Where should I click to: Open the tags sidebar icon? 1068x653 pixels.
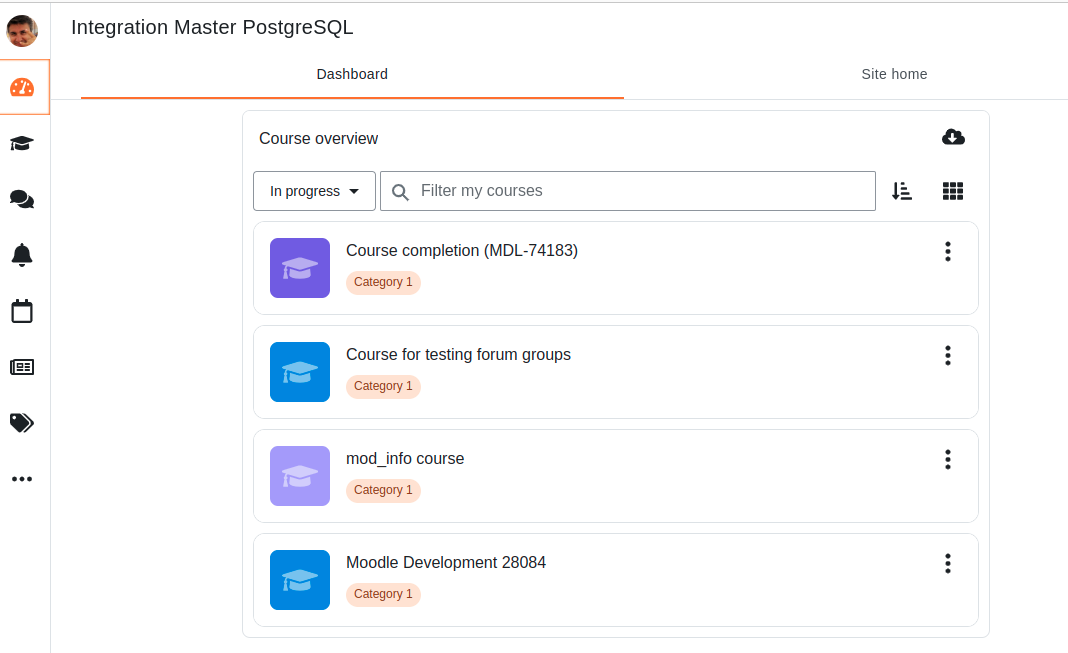(x=22, y=423)
